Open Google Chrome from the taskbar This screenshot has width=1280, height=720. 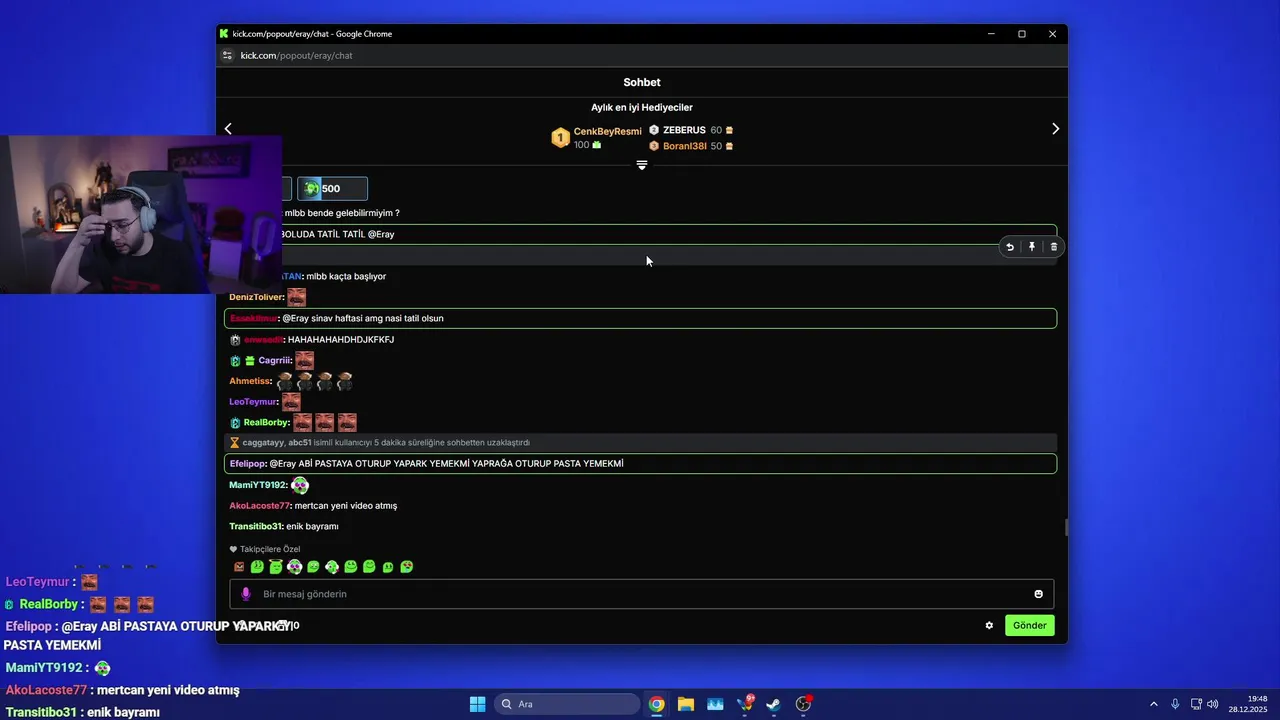[x=656, y=704]
